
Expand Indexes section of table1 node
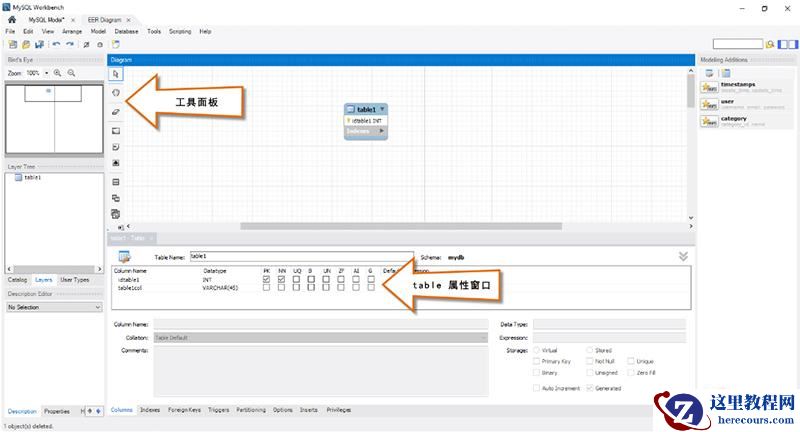382,132
